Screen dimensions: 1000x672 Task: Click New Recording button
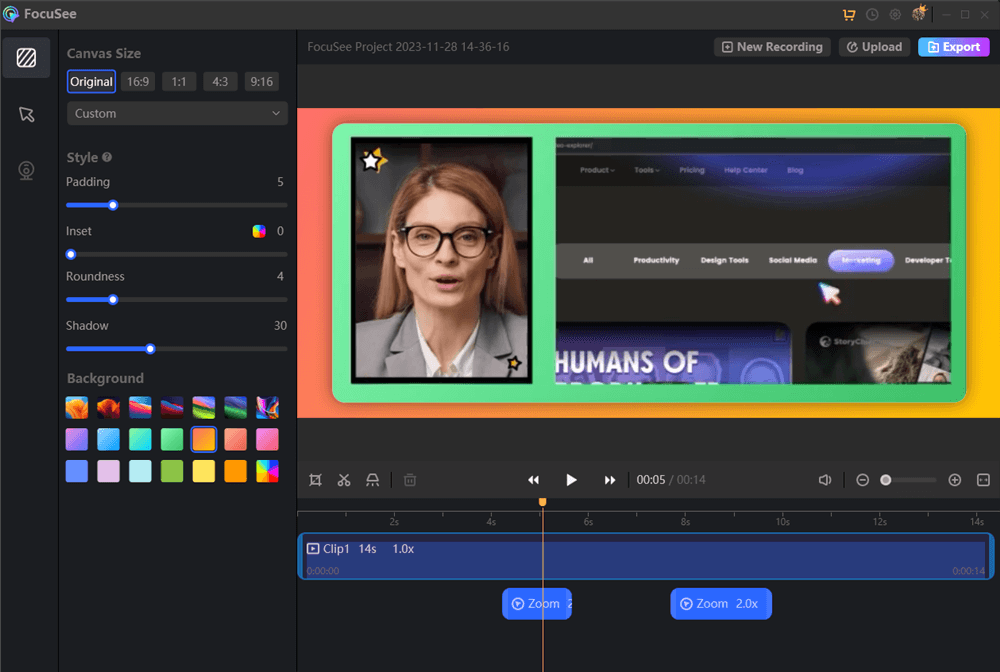click(772, 47)
